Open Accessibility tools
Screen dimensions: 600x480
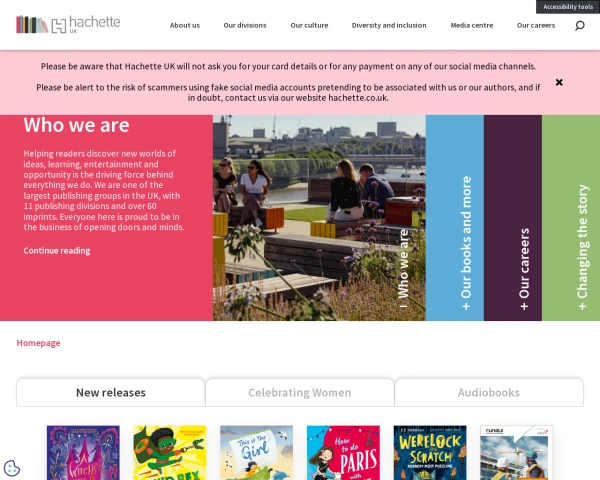click(568, 7)
